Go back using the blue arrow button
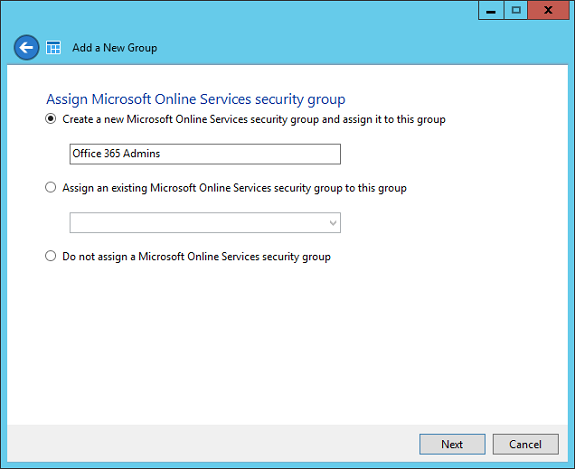 click(26, 47)
